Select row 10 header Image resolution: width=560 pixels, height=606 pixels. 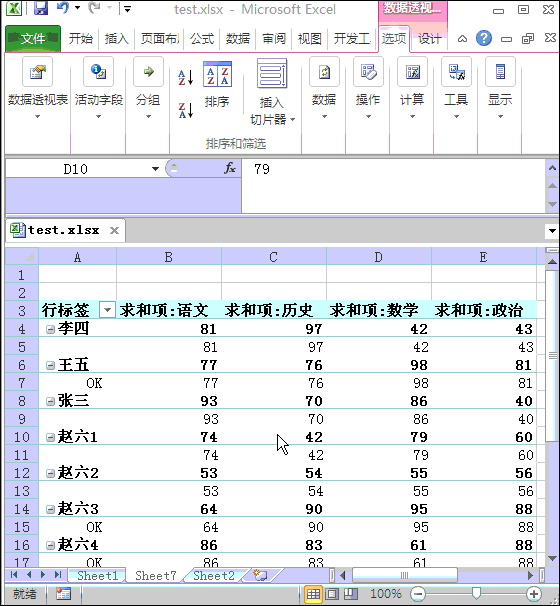22,437
